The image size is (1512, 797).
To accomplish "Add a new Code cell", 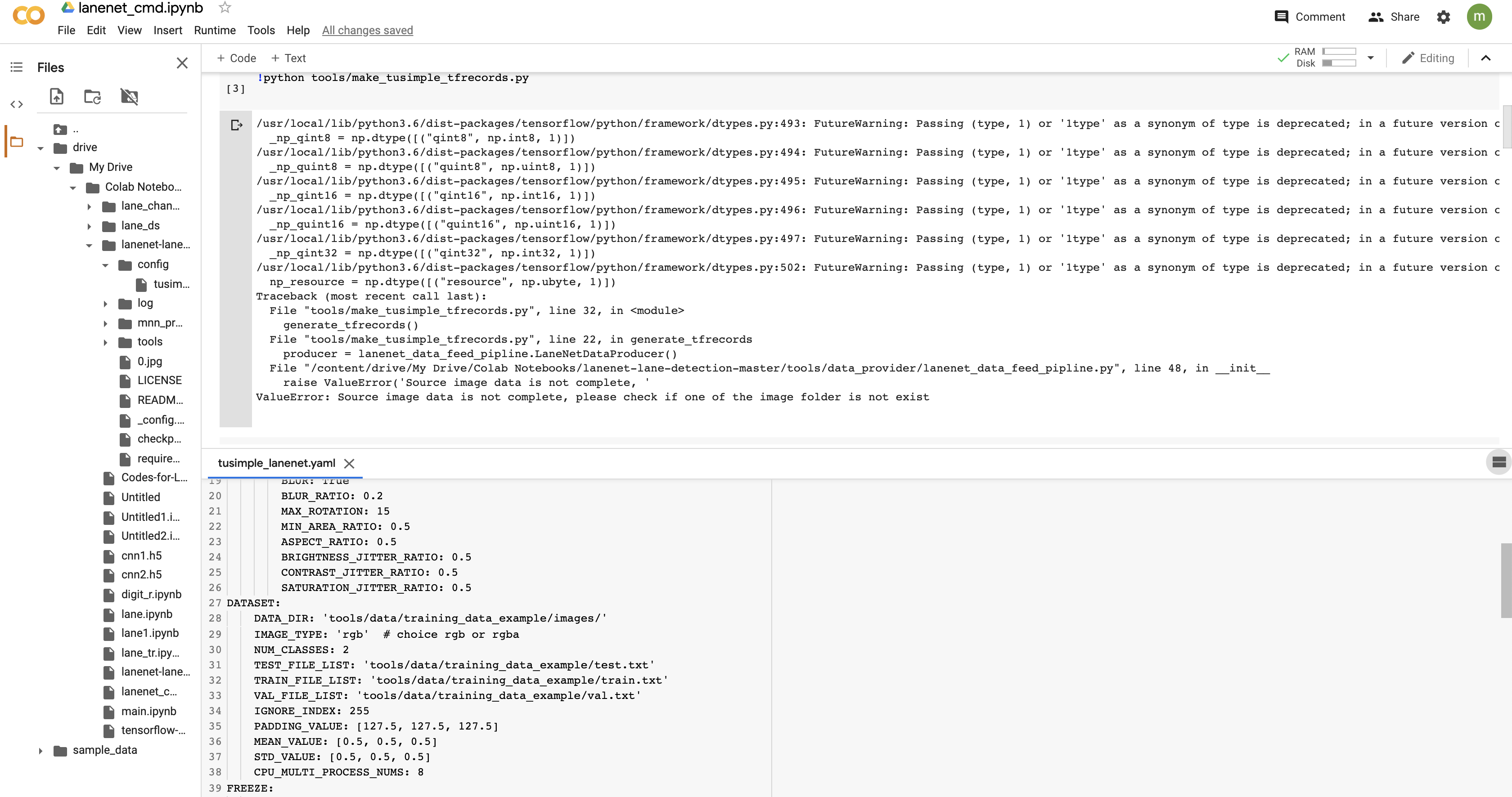I will click(237, 58).
